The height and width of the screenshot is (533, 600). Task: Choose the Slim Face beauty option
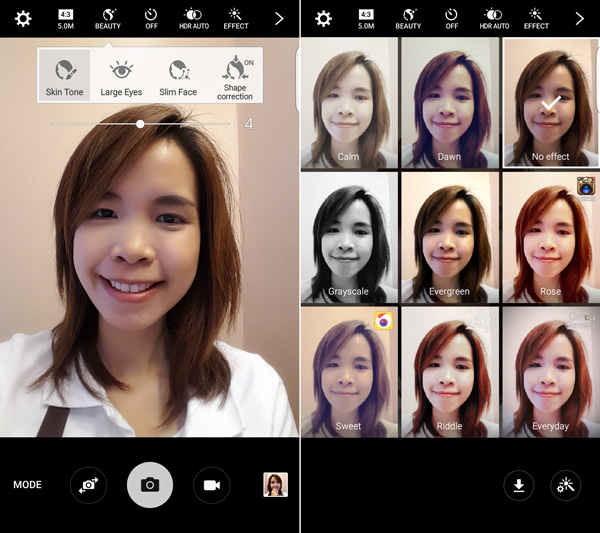point(178,76)
